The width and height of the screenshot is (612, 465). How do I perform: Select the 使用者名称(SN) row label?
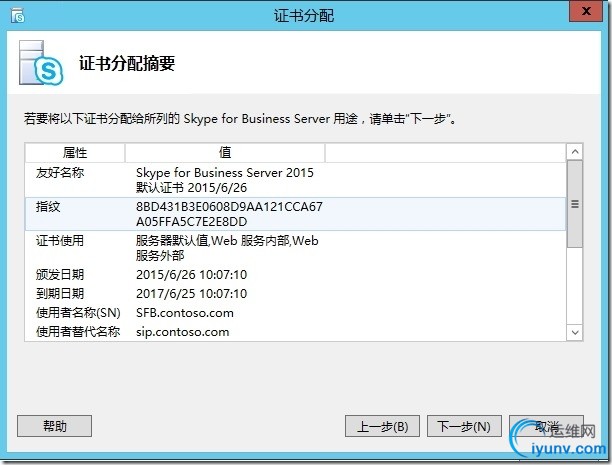click(78, 312)
